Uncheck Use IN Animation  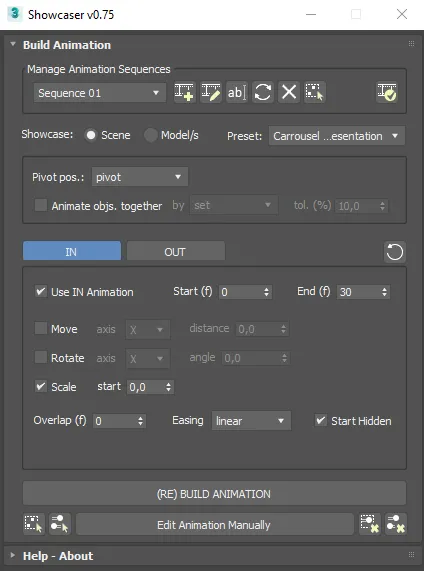coord(41,291)
